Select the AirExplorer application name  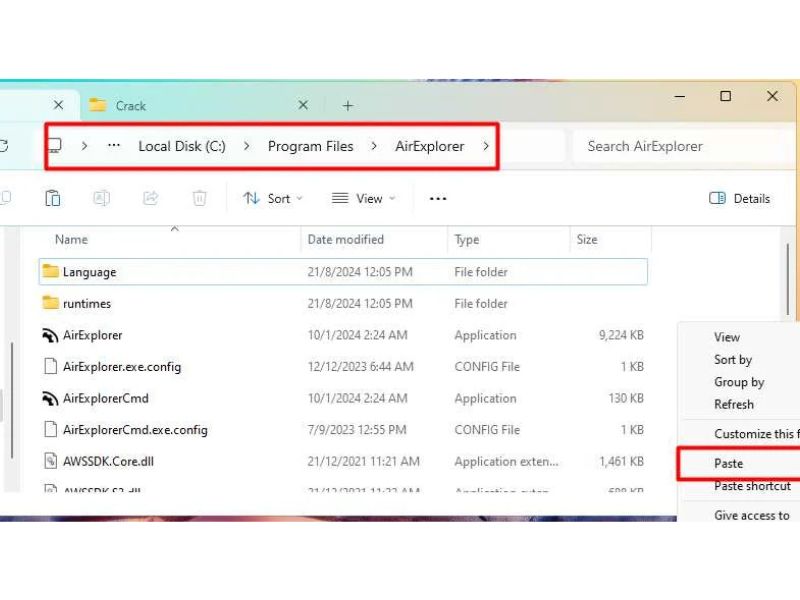pyautogui.click(x=92, y=335)
